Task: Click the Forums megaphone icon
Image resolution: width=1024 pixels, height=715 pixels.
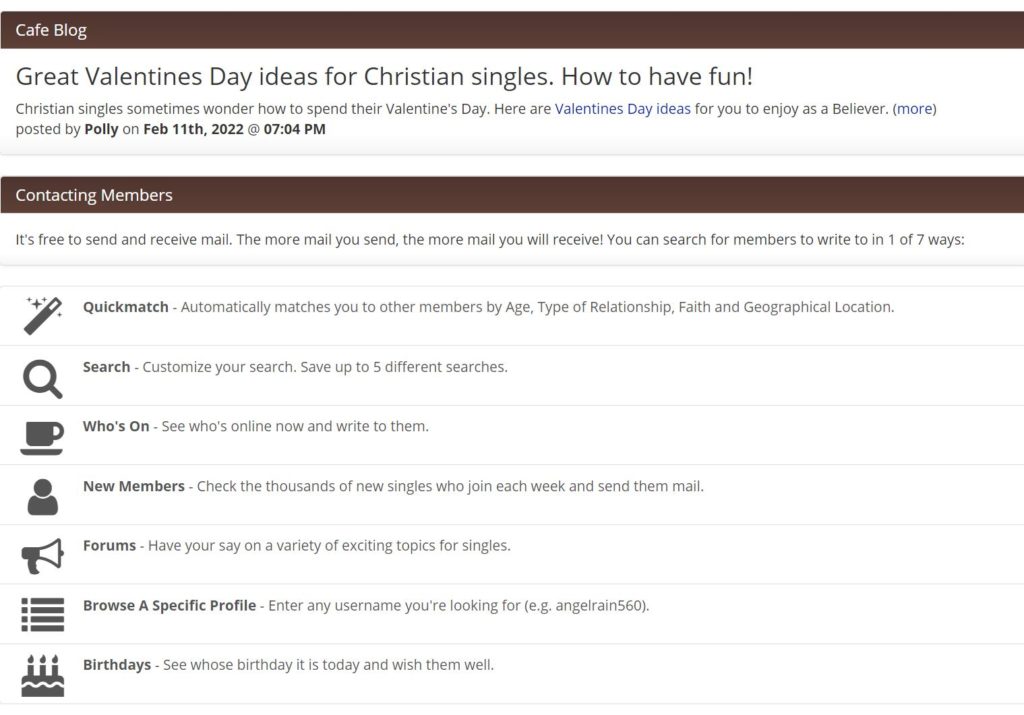Action: [42, 556]
